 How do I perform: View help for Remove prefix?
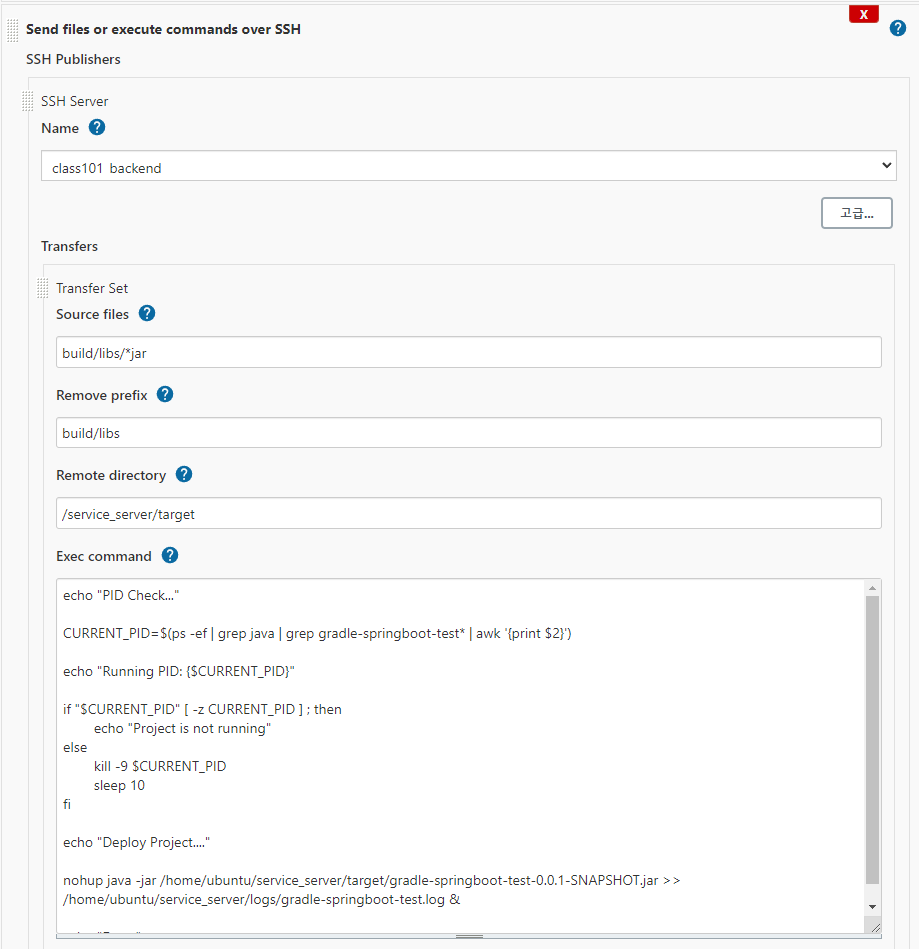(164, 394)
